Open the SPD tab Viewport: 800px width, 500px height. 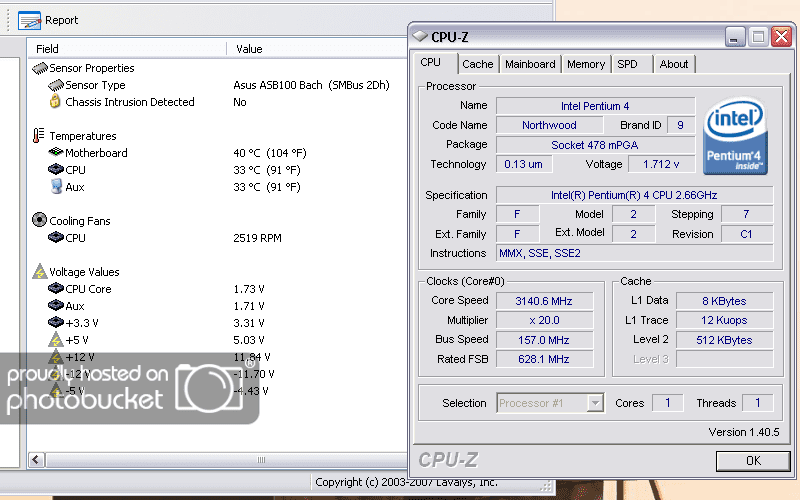click(x=632, y=64)
